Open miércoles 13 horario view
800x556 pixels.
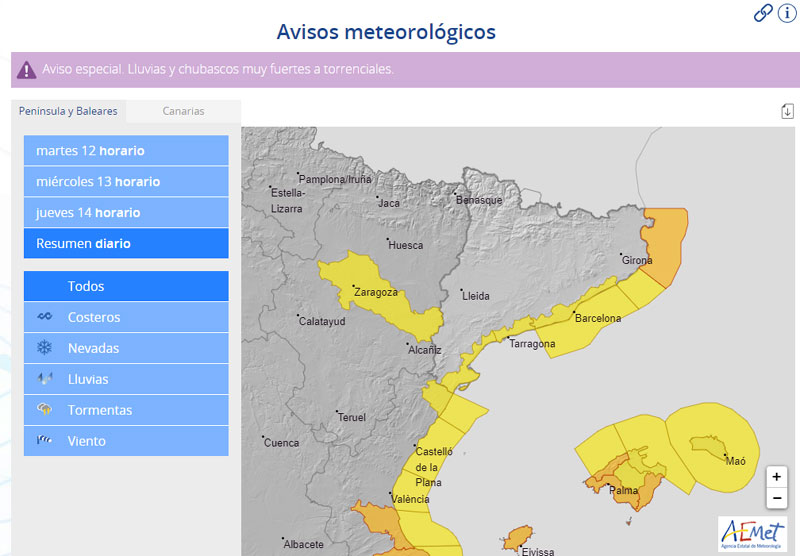coord(126,182)
